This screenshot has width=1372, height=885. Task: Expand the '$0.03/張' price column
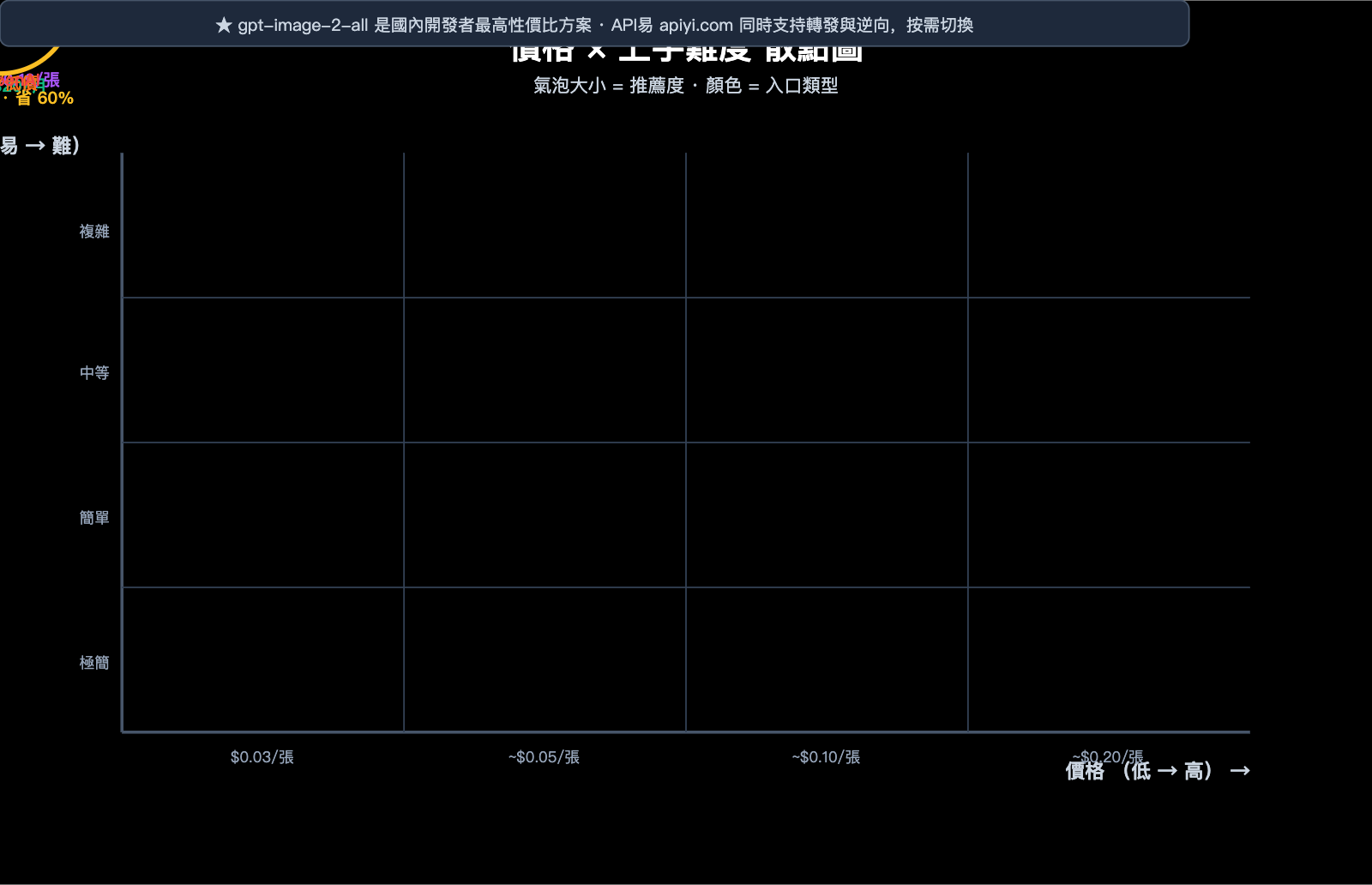tap(260, 757)
